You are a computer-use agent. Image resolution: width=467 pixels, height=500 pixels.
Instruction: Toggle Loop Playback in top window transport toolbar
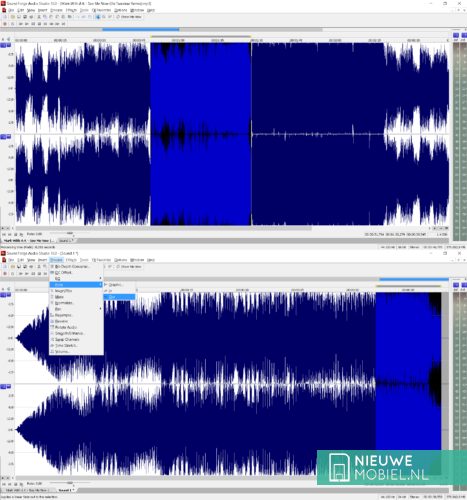click(x=13, y=24)
